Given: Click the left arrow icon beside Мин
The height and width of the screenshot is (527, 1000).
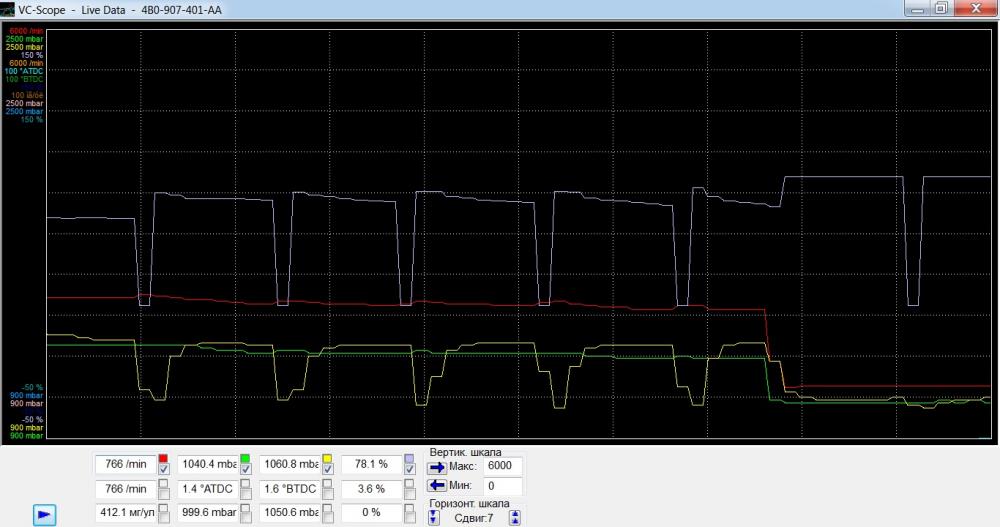Looking at the screenshot, I should [436, 486].
